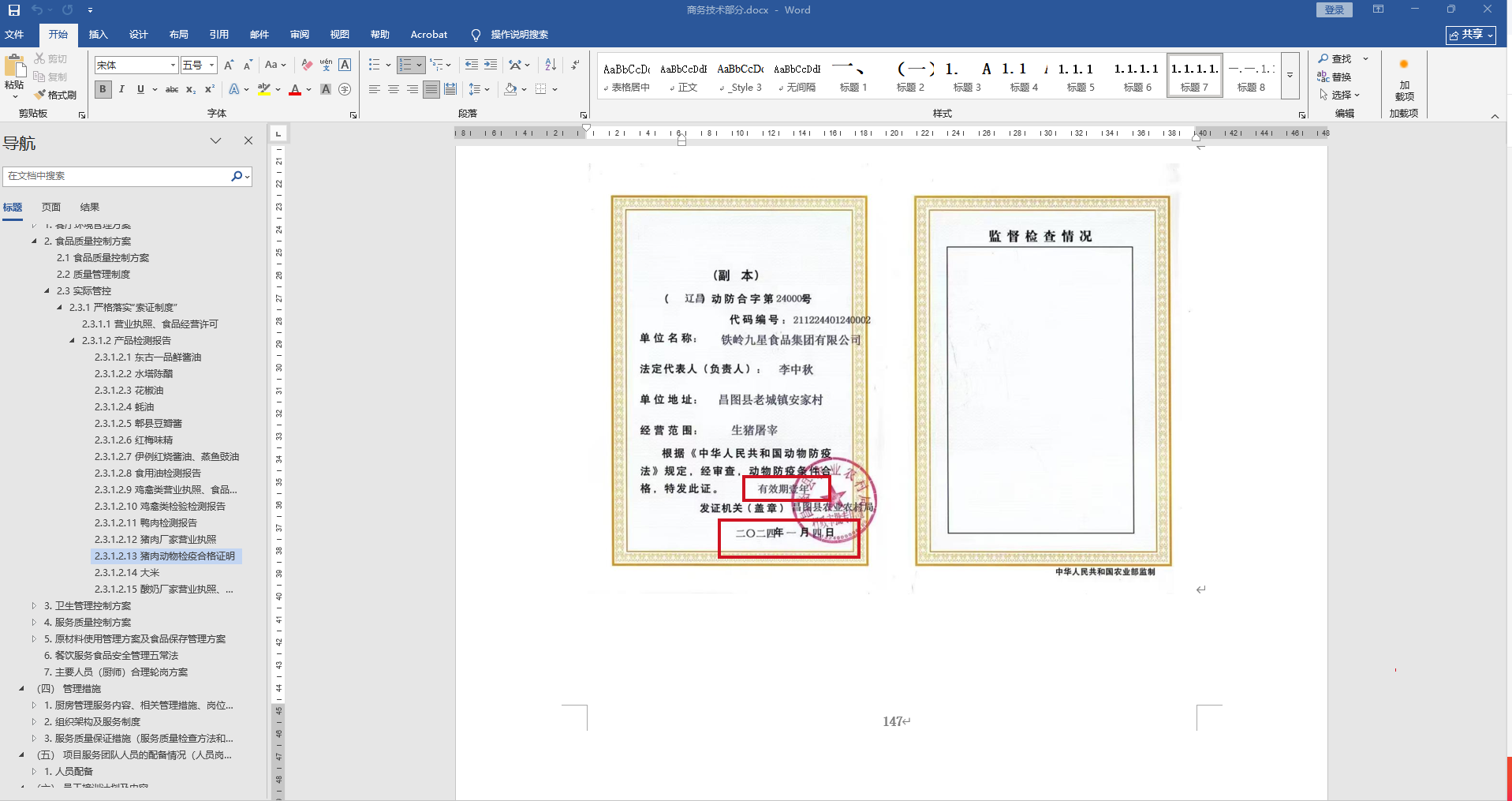
Task: Click the Paste clipboard icon
Action: [14, 66]
